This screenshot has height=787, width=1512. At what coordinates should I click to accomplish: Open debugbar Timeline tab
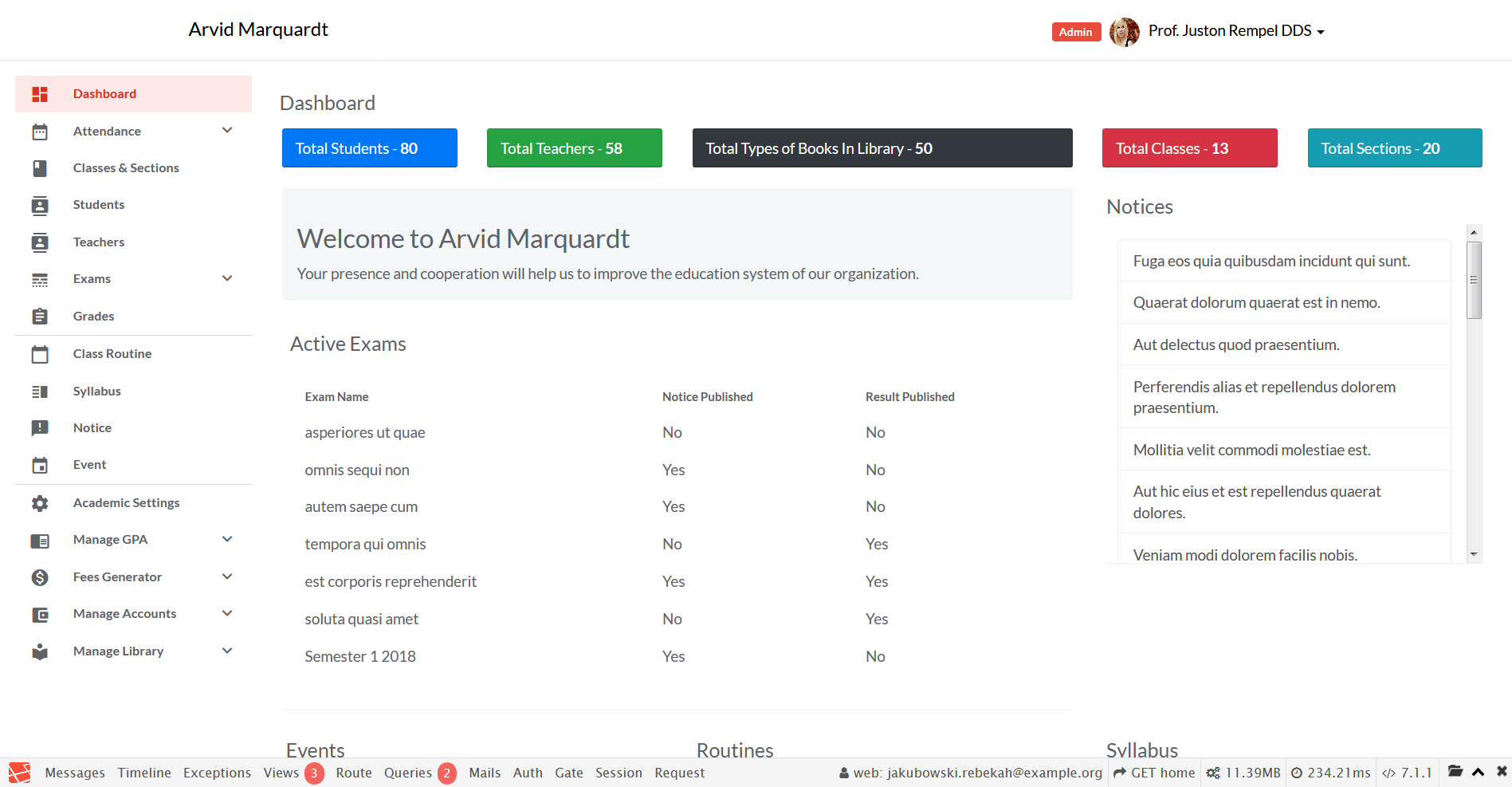pos(144,773)
